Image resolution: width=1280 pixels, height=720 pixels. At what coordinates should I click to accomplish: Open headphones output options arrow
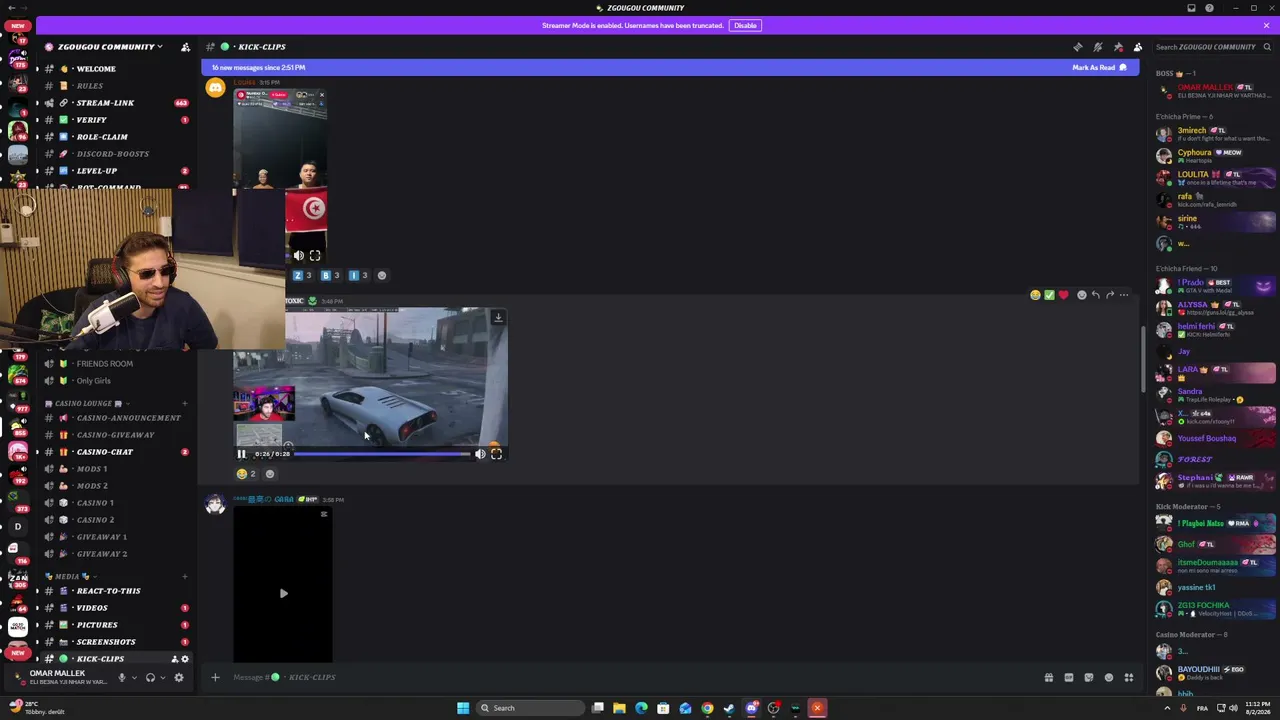162,677
